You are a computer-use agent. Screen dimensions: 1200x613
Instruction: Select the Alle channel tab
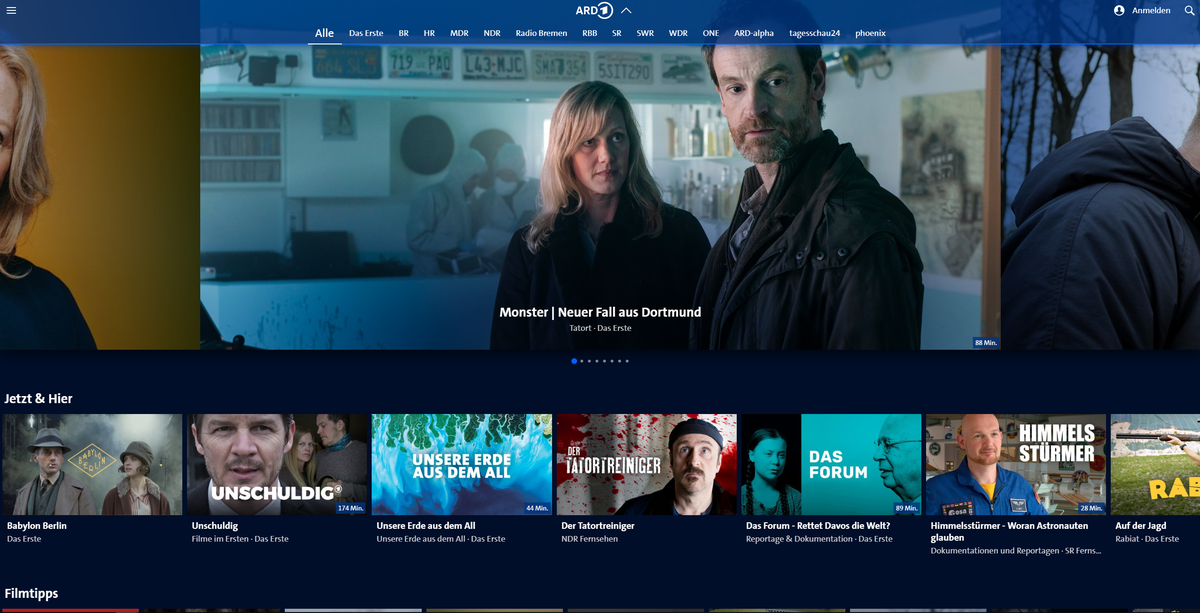click(324, 33)
